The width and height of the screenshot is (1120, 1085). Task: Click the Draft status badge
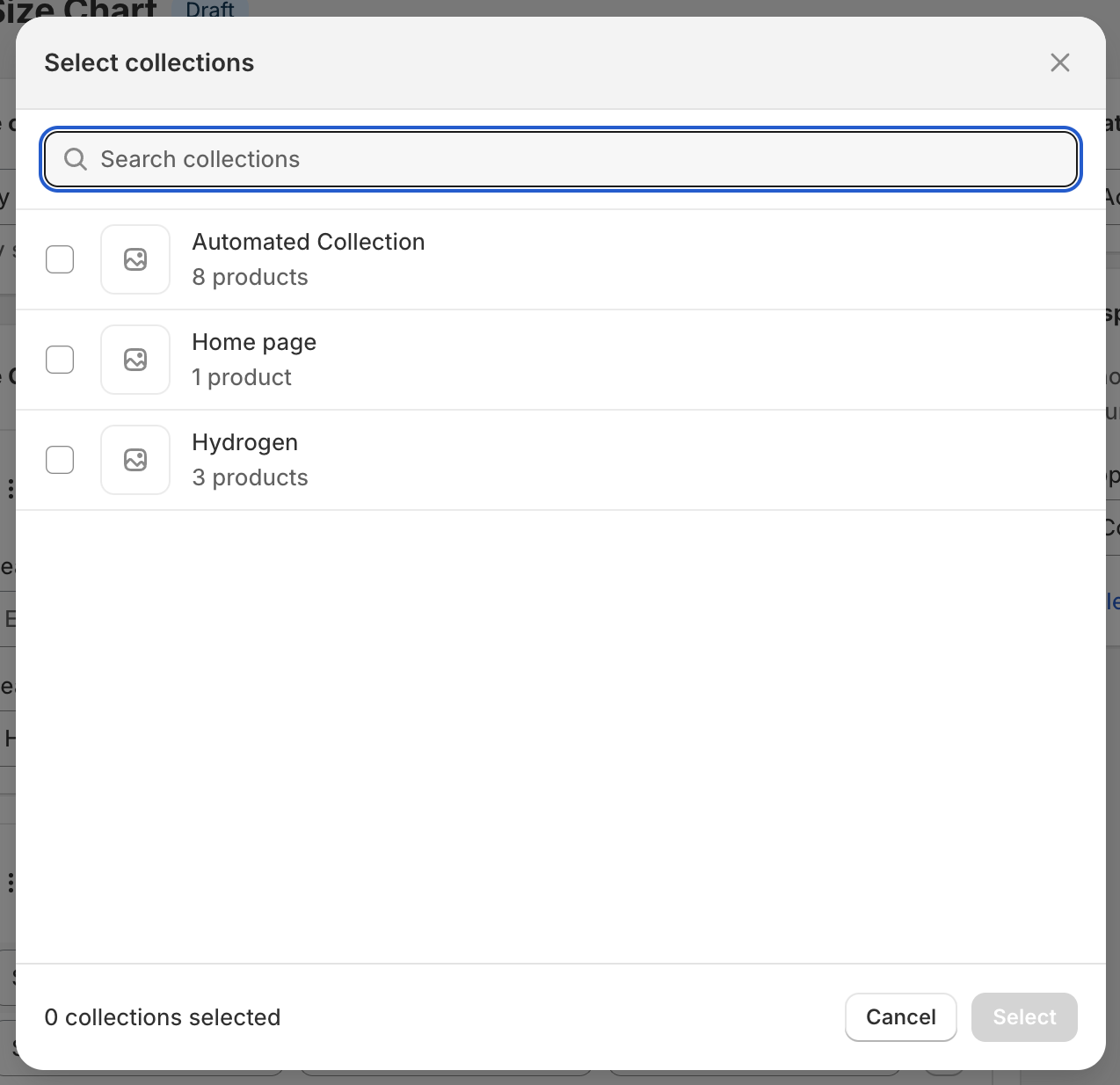pyautogui.click(x=210, y=10)
